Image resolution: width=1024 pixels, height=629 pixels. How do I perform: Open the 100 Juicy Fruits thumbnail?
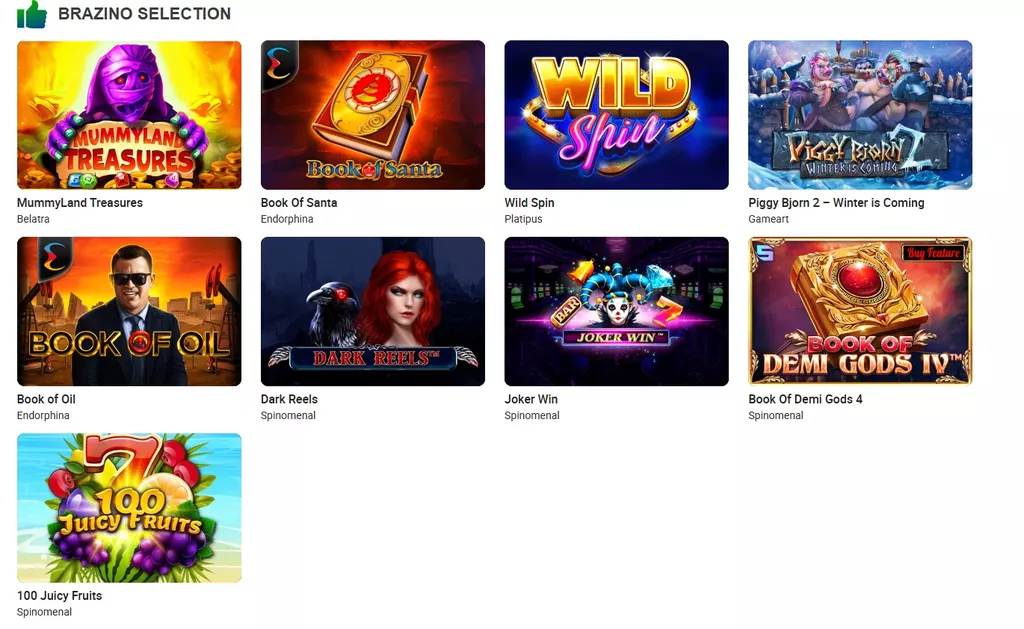[x=129, y=508]
